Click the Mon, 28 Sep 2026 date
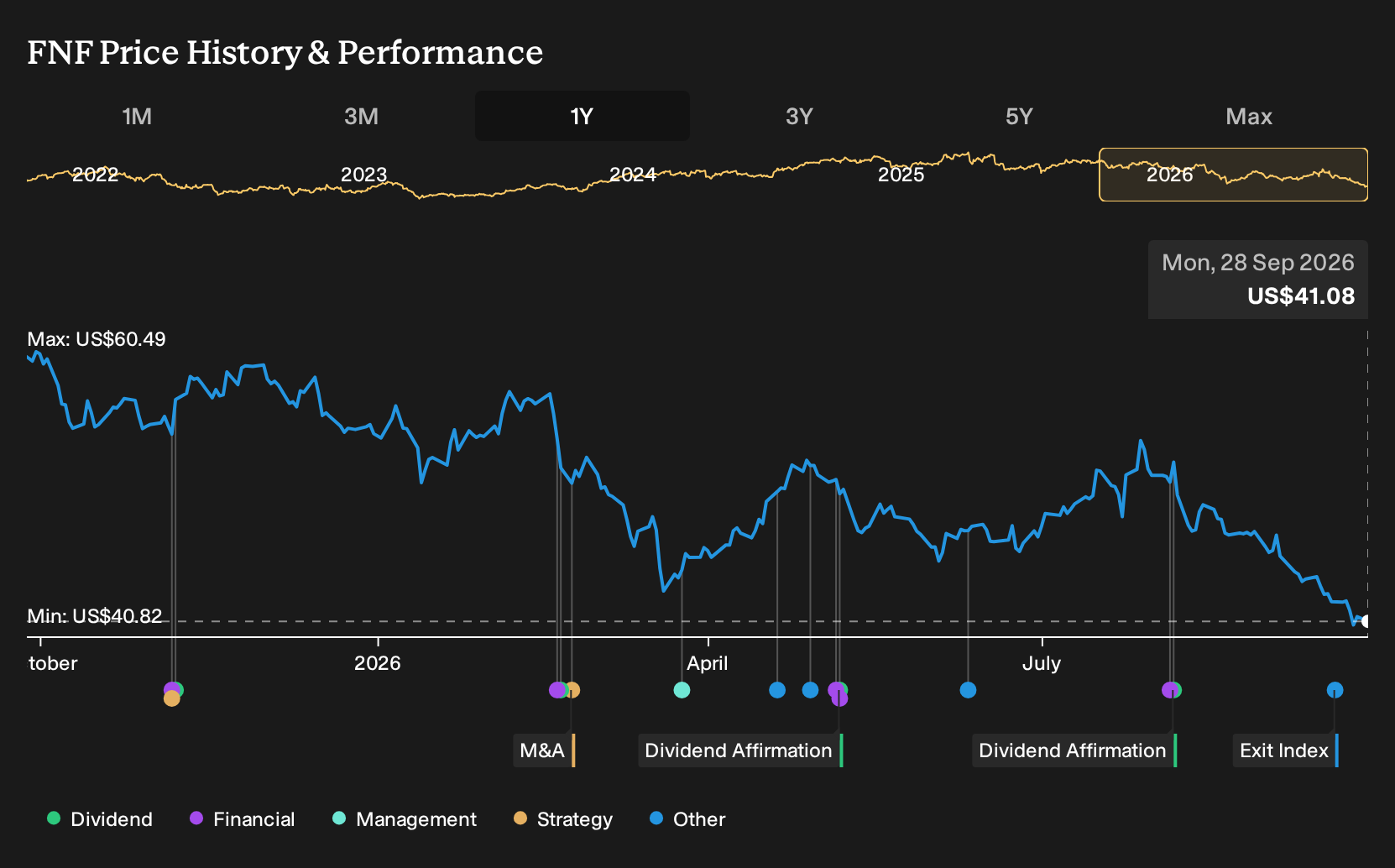Screen dimensions: 1395x868 tap(1258, 263)
